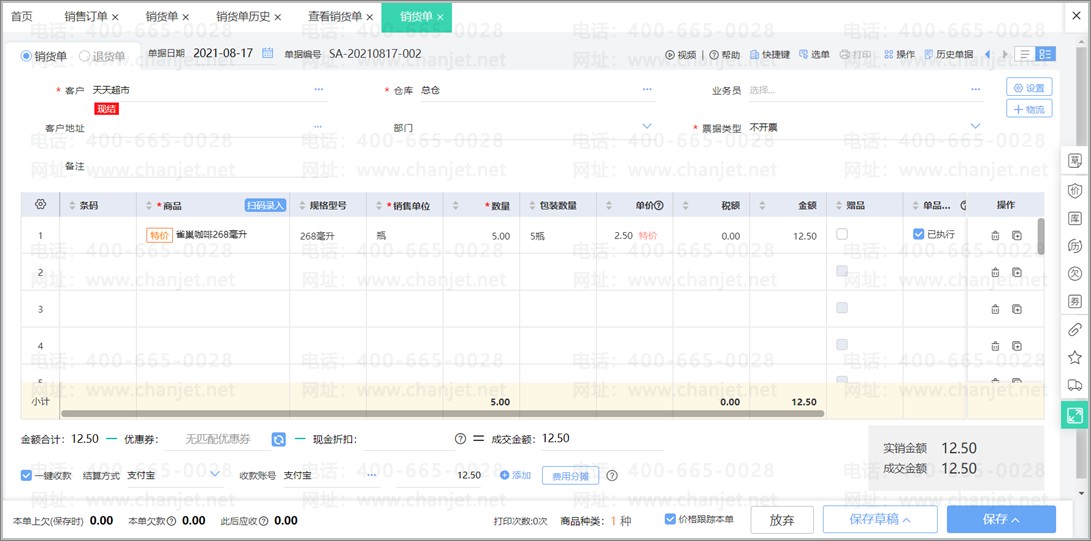The height and width of the screenshot is (541, 1091).
Task: Uncheck the 已执行 checkbox in row 1
Action: click(x=918, y=234)
